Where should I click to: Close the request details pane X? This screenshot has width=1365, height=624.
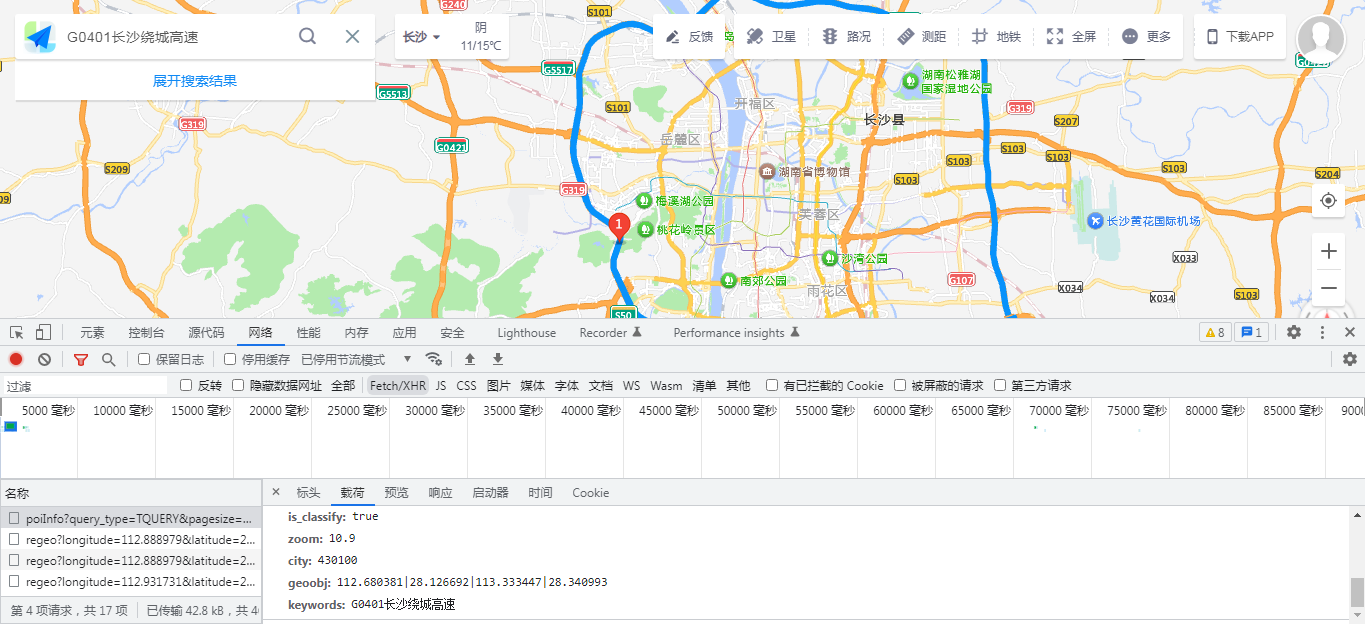pyautogui.click(x=276, y=492)
